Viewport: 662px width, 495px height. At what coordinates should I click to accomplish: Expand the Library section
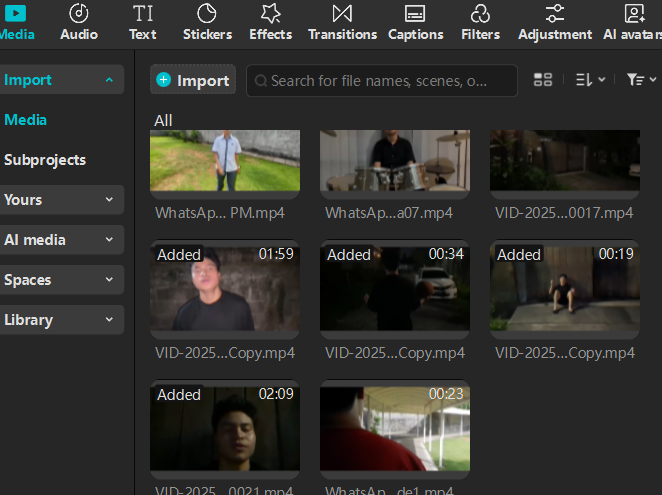point(108,320)
